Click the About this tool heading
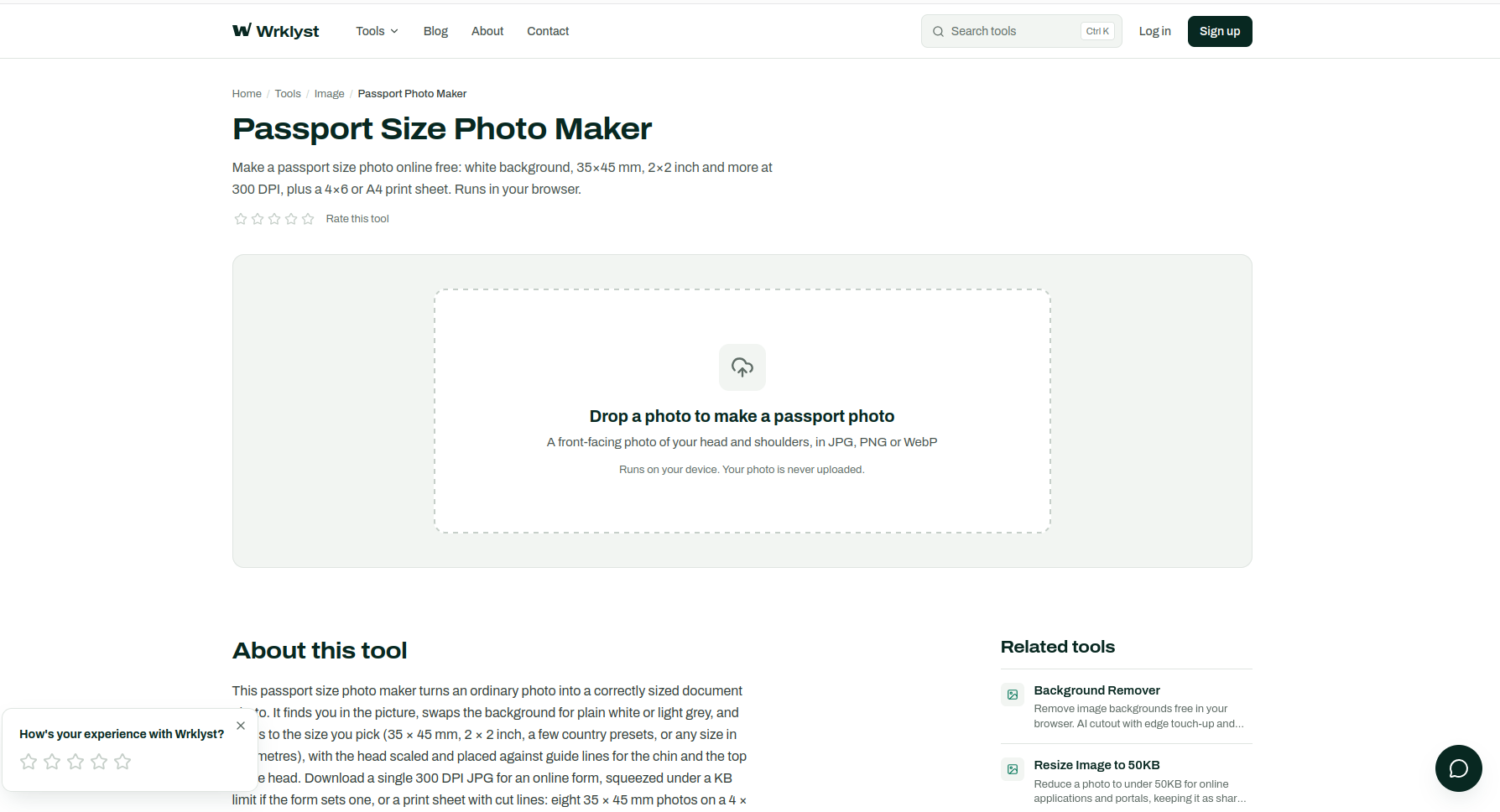1500x812 pixels. pyautogui.click(x=320, y=650)
